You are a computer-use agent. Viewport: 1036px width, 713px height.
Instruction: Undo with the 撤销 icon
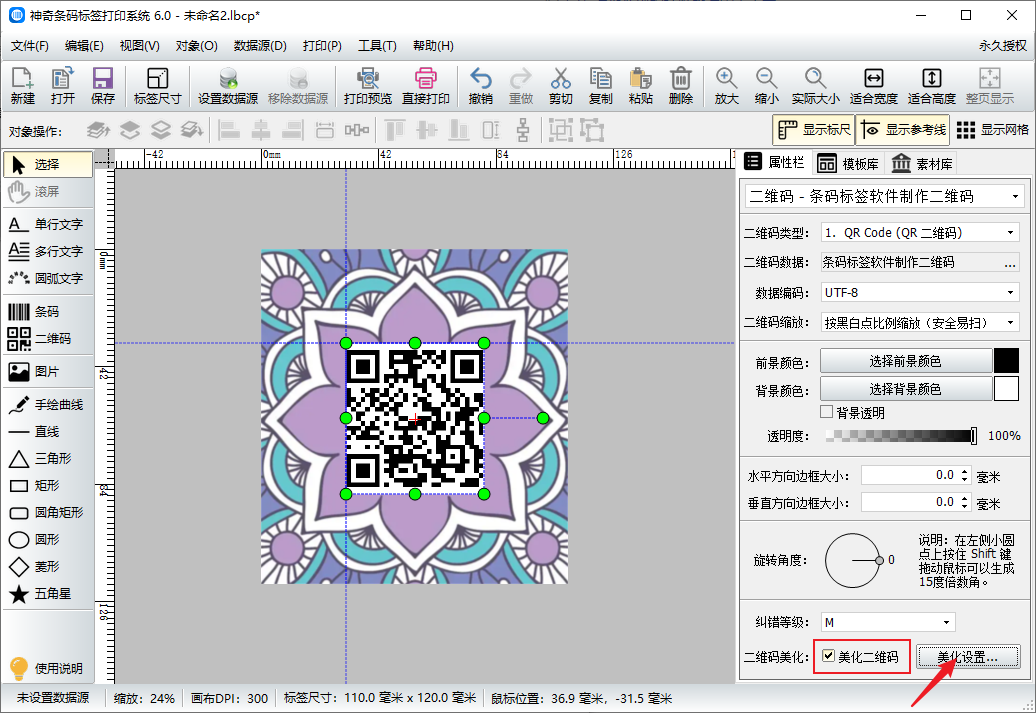coord(480,86)
